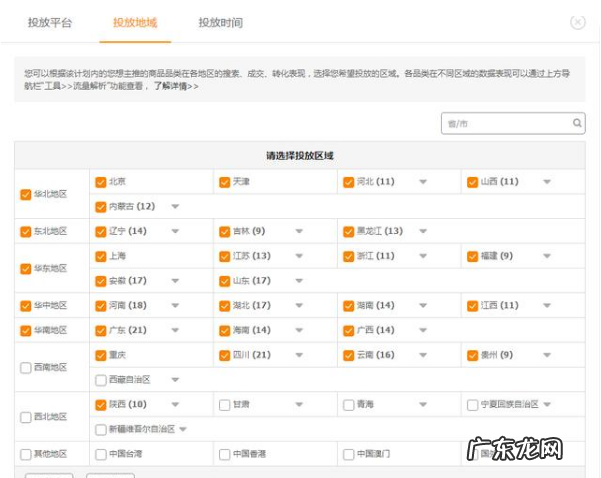Image resolution: width=601 pixels, height=478 pixels.
Task: Select the 投放地域 tab
Action: coord(135,23)
